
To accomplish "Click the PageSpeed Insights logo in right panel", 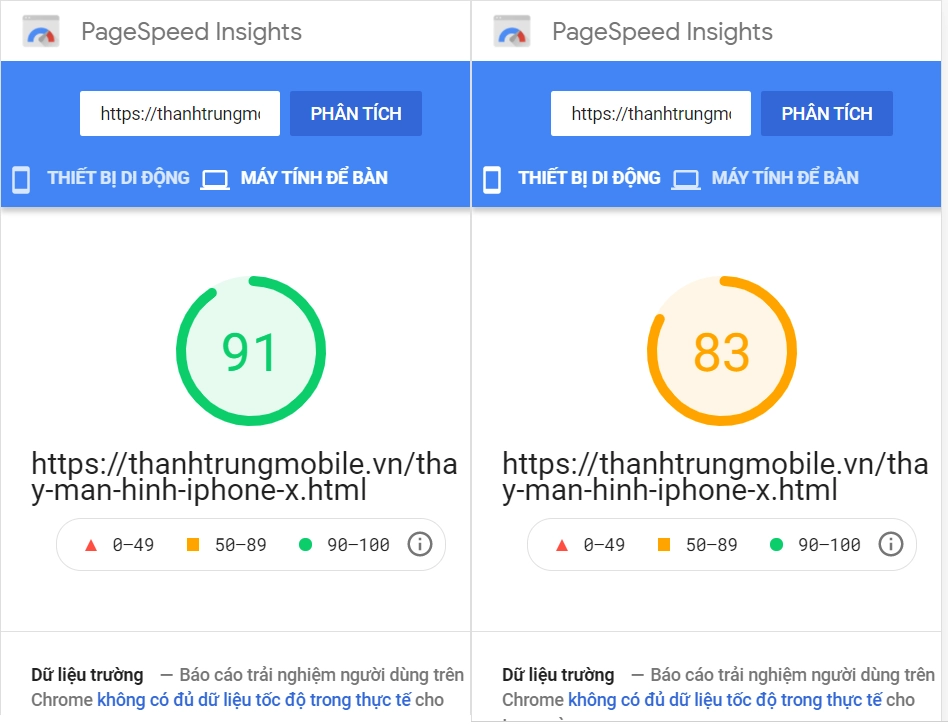I will pos(512,32).
